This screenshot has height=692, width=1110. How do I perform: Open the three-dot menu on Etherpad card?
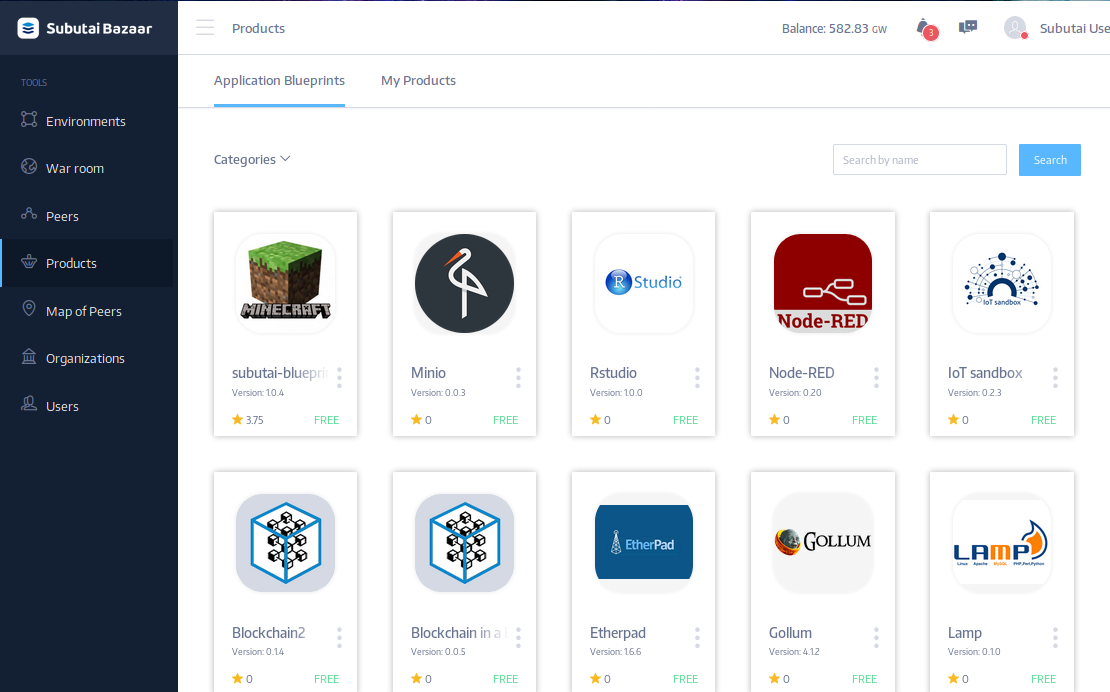point(698,638)
